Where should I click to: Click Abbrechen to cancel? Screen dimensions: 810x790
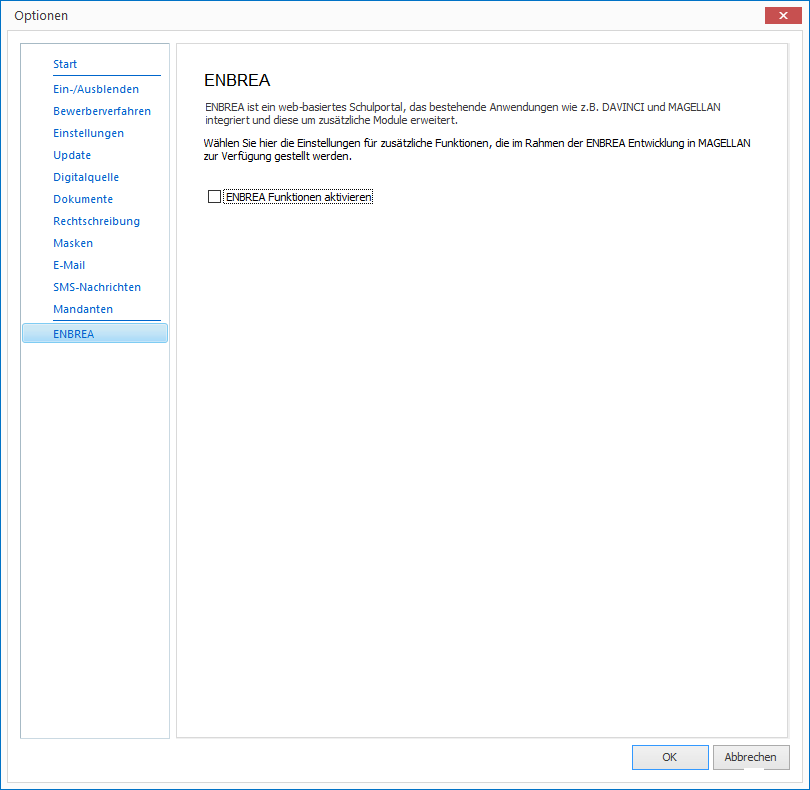(751, 757)
